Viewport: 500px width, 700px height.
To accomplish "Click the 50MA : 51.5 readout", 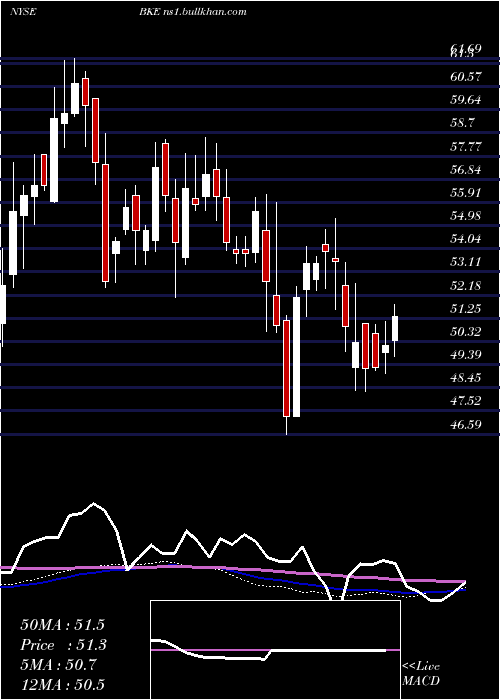I will 62,625.
